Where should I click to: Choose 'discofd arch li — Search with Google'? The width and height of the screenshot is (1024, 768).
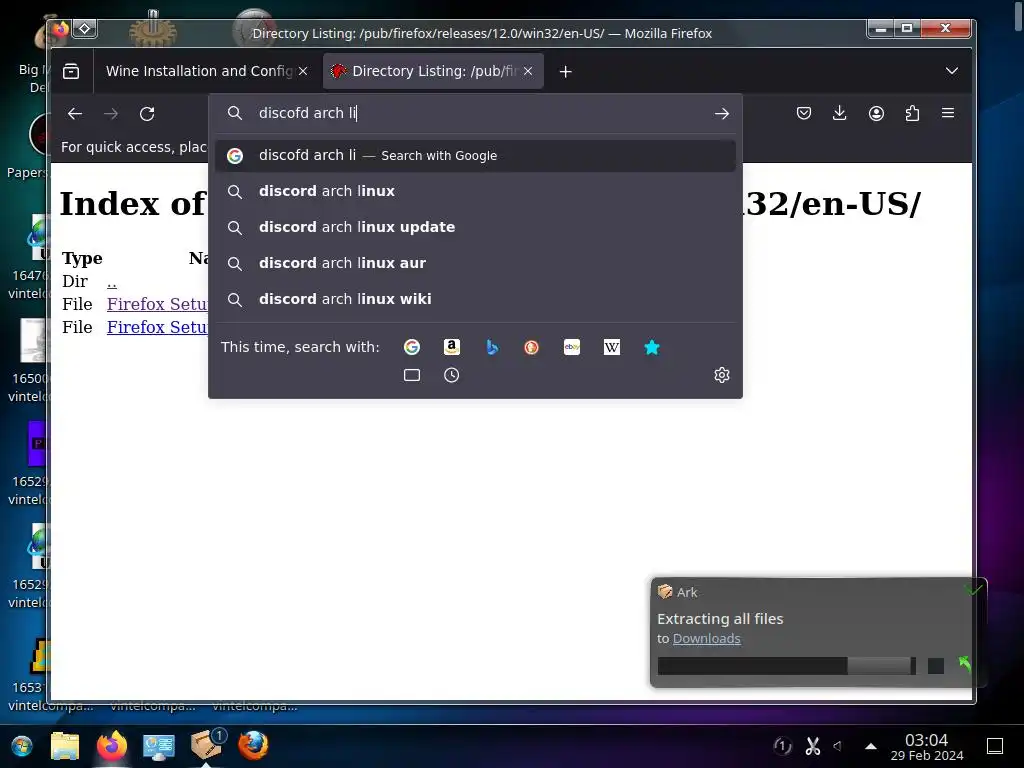coord(475,155)
